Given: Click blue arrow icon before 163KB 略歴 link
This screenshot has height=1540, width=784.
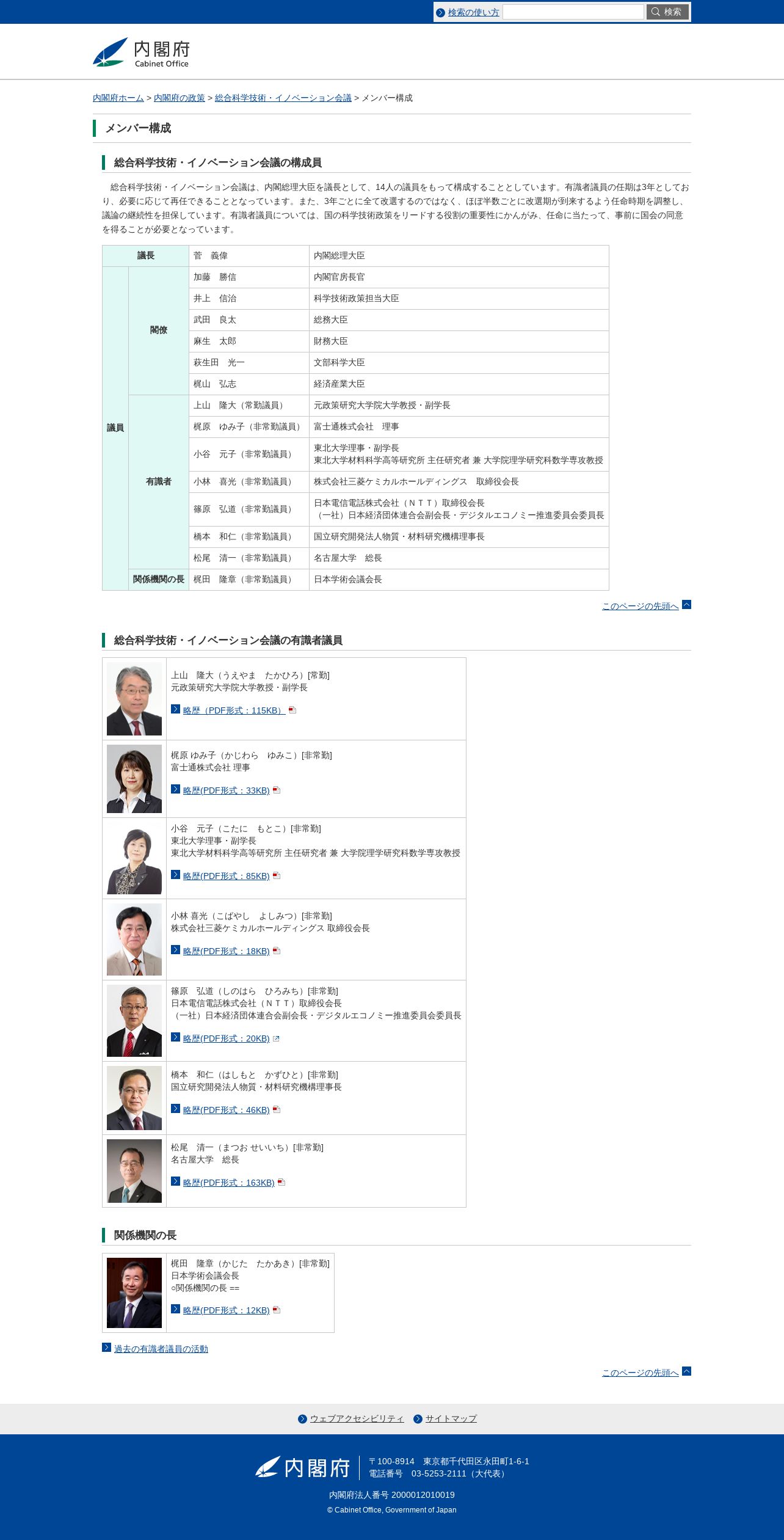Looking at the screenshot, I should tap(175, 1181).
